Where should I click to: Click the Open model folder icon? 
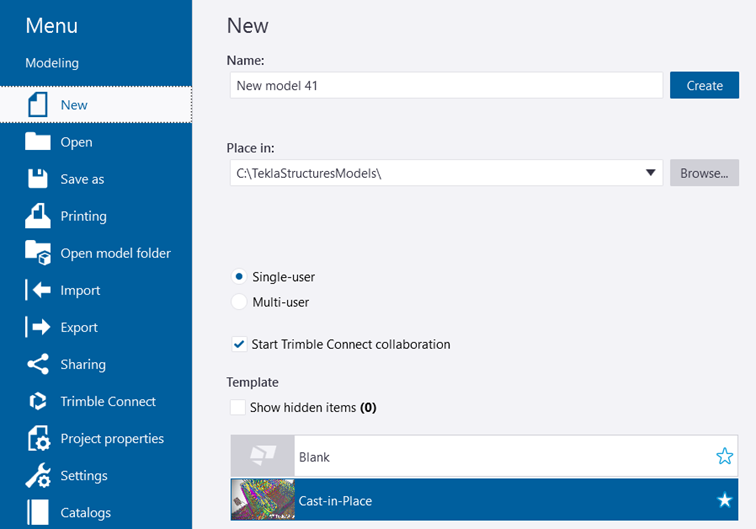(38, 253)
